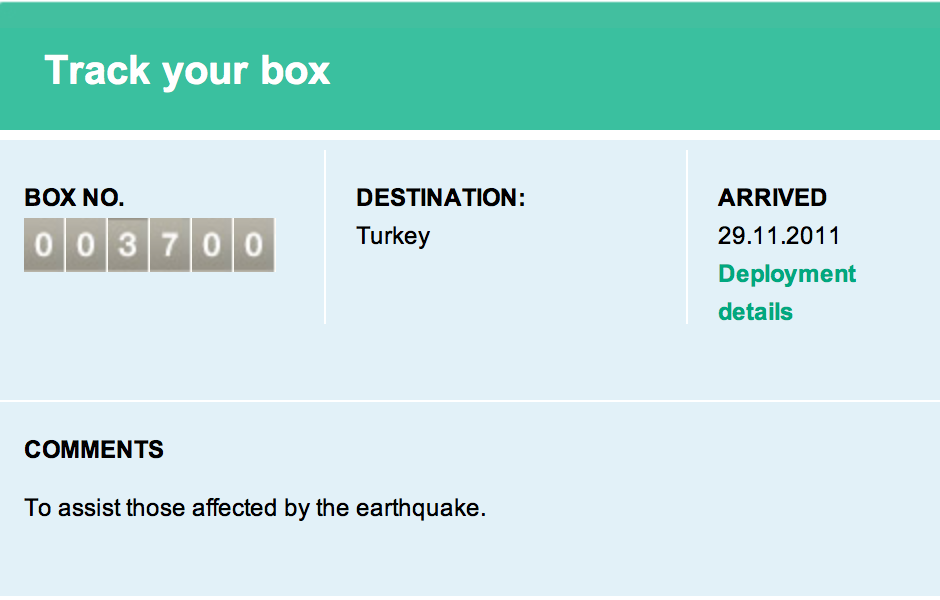Click the divider between box number and destination
Screen dimensions: 940x600
coord(325,237)
